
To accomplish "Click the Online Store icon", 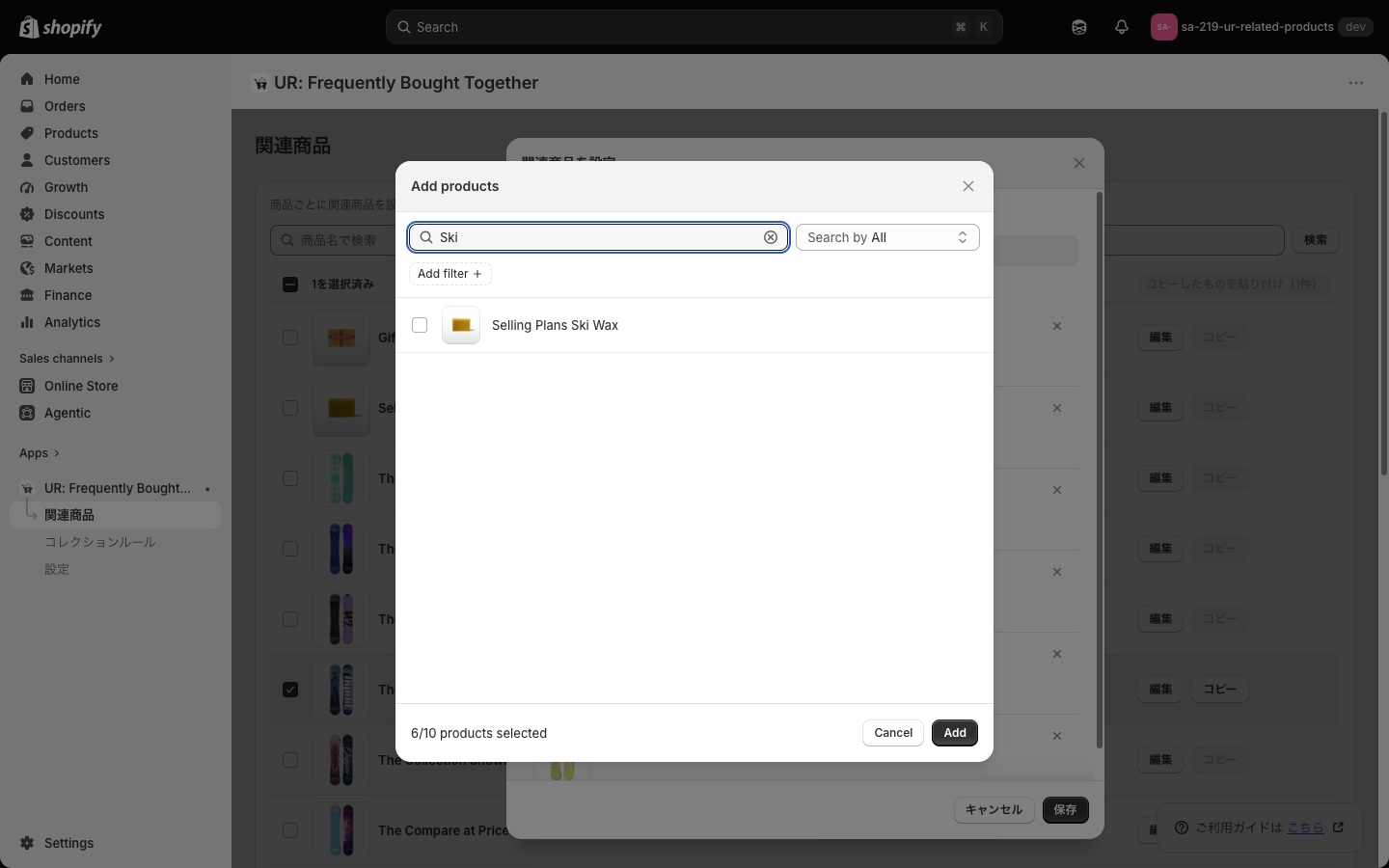I will click(27, 386).
